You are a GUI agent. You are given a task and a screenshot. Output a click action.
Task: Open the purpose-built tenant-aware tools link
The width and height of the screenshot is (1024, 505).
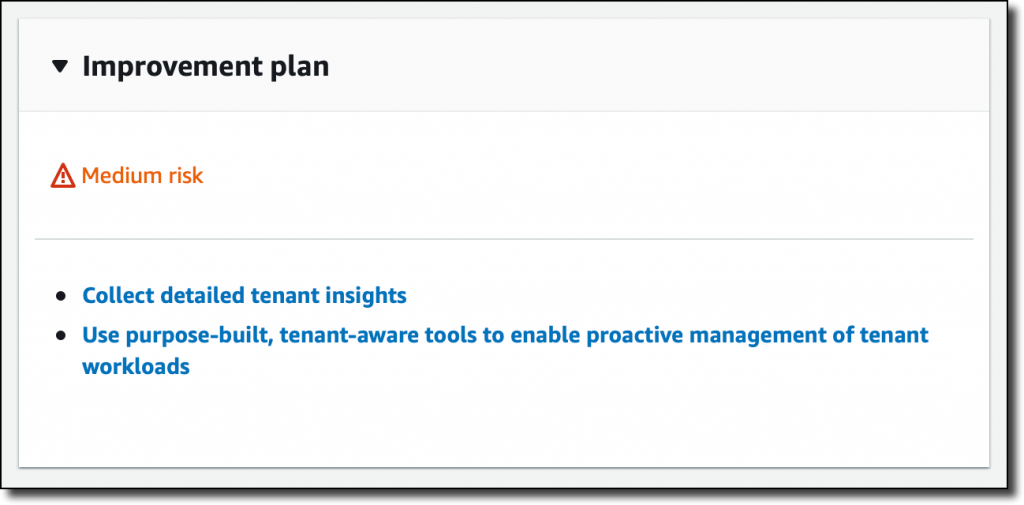[x=505, y=351]
